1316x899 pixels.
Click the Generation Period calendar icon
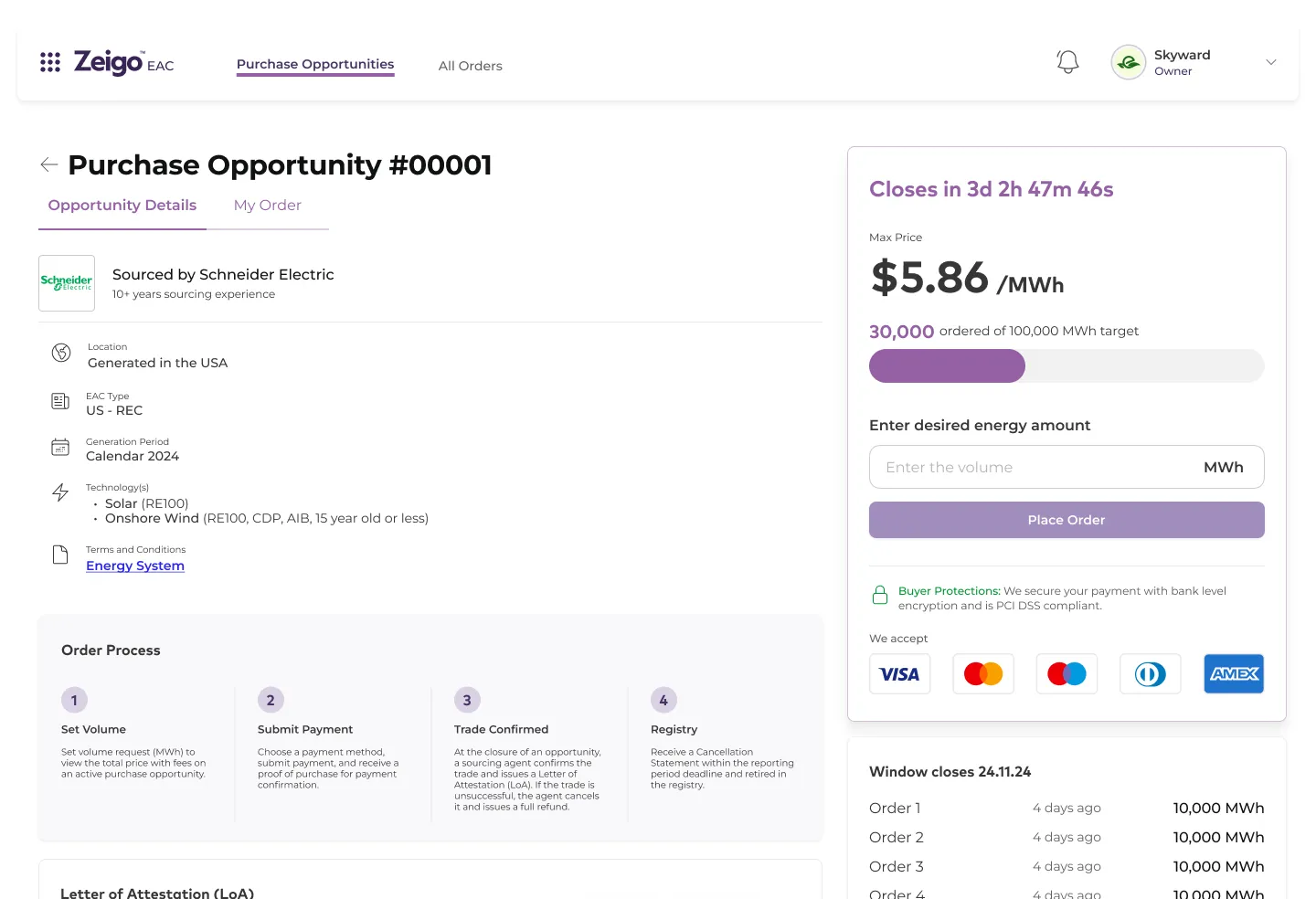60,447
